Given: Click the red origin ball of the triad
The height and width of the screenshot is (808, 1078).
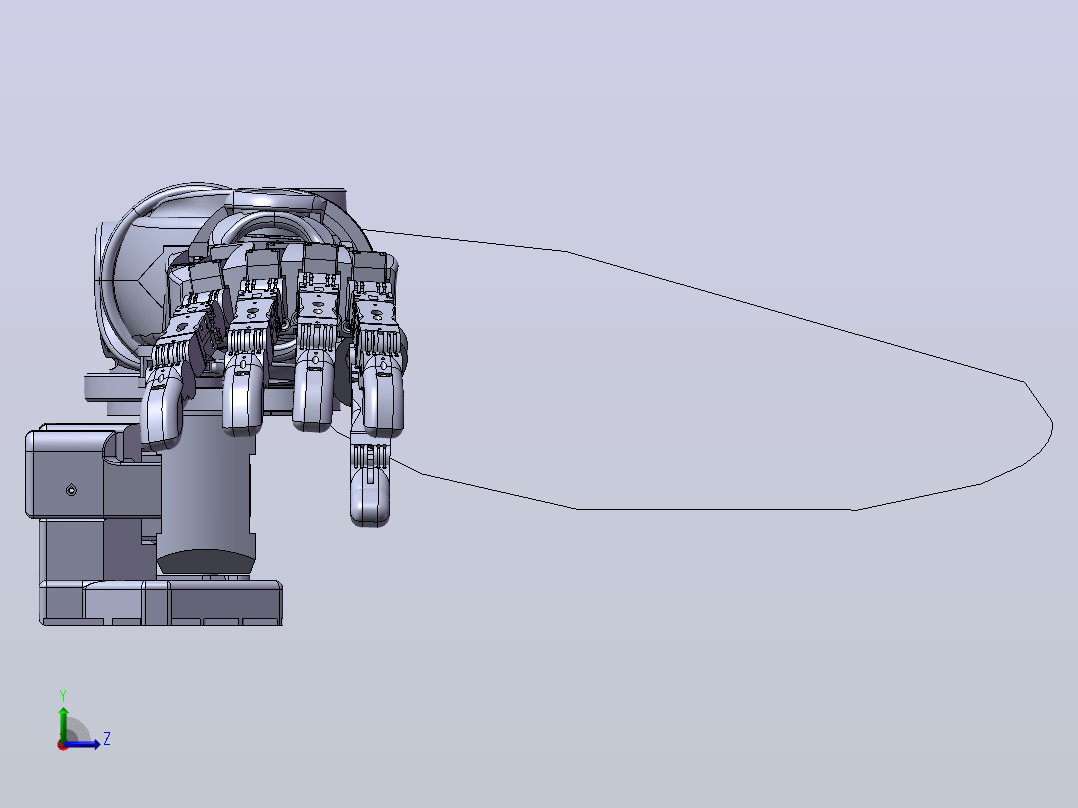Looking at the screenshot, I should 62,746.
